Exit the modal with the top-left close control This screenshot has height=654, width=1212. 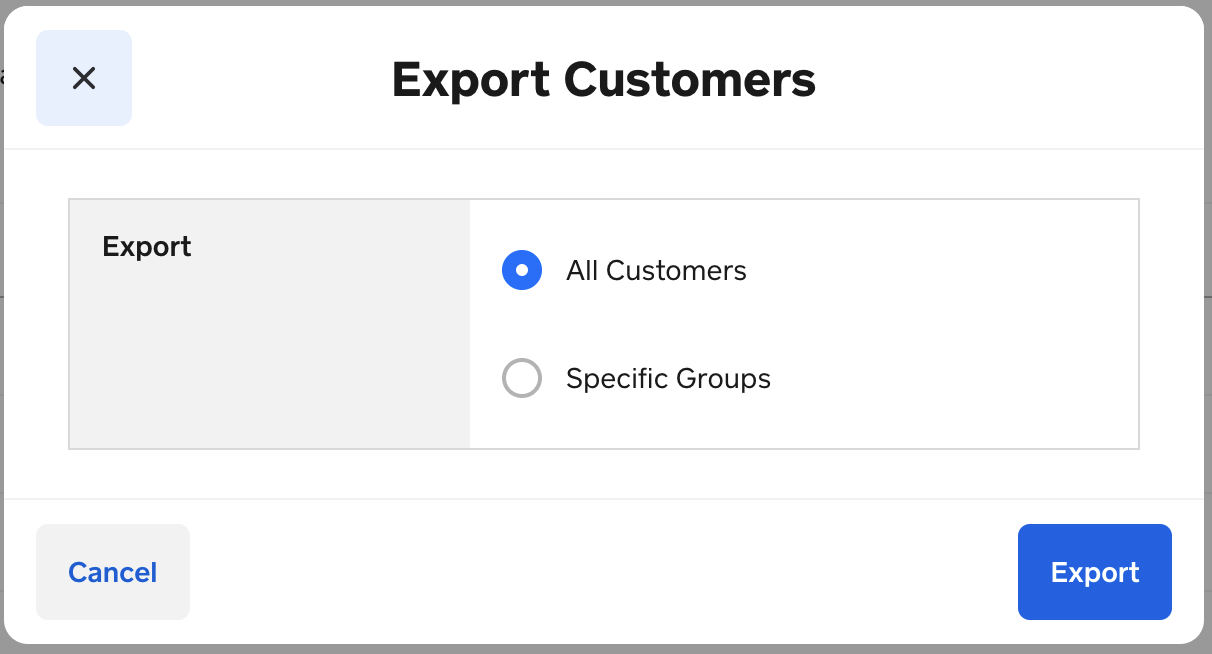84,78
